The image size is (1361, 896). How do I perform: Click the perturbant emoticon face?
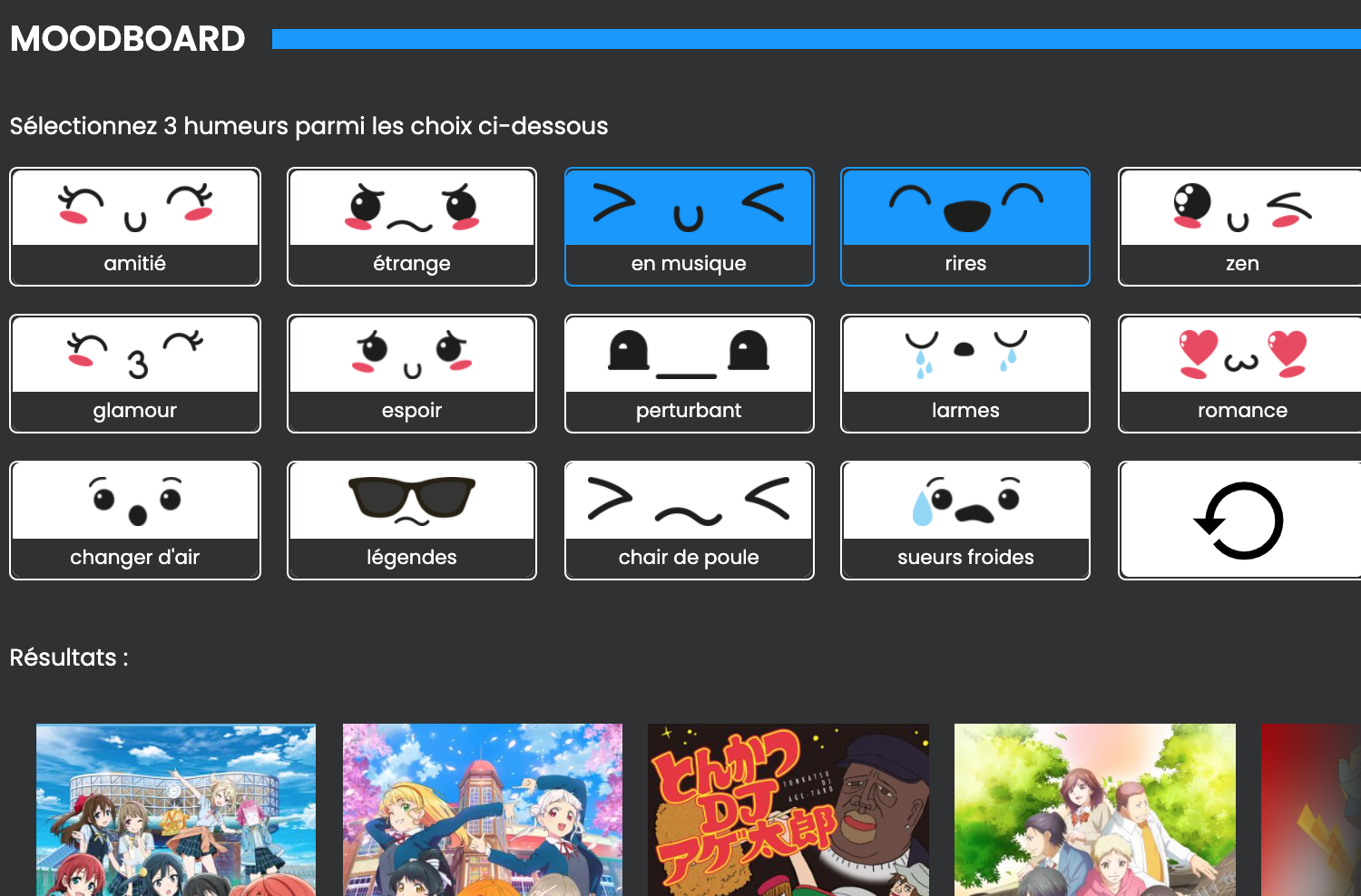(x=690, y=355)
